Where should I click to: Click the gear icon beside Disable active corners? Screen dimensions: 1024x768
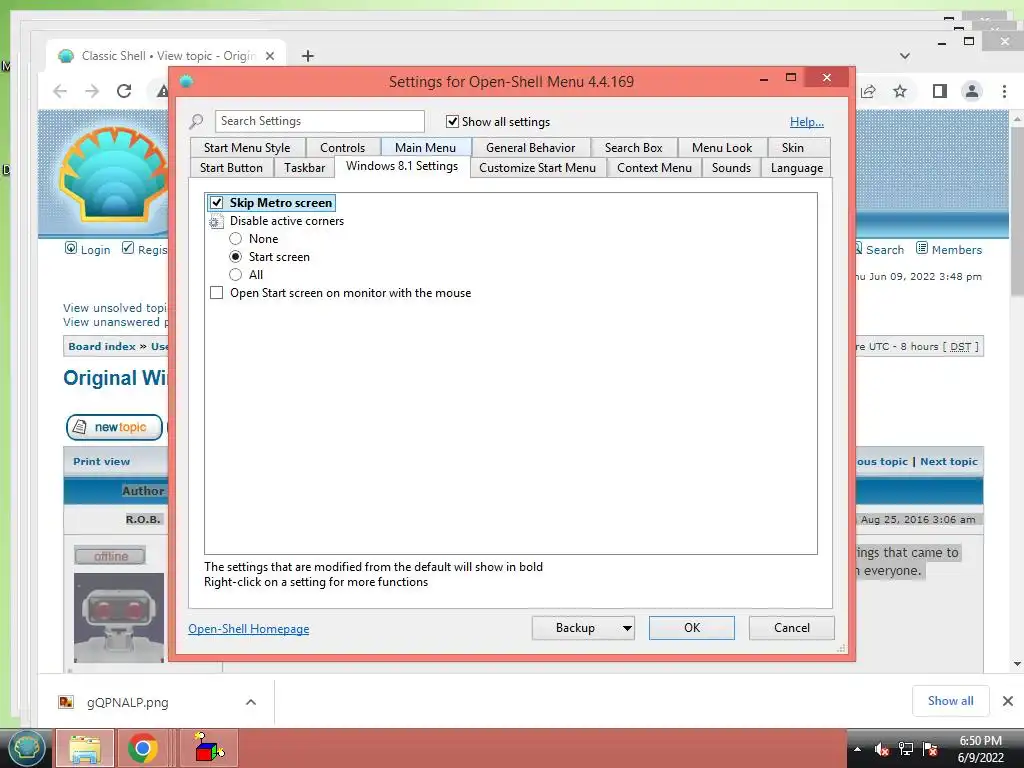click(x=216, y=221)
